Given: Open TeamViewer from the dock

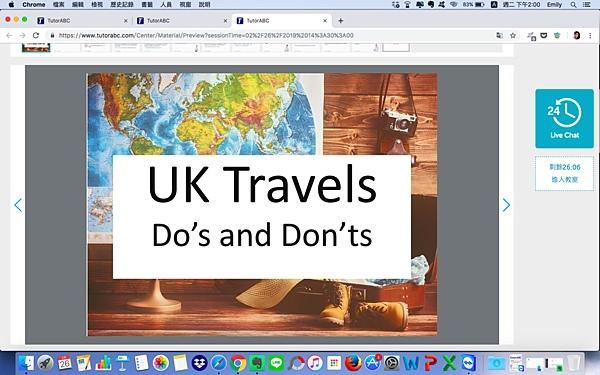Looking at the screenshot, I should pyautogui.click(x=469, y=363).
